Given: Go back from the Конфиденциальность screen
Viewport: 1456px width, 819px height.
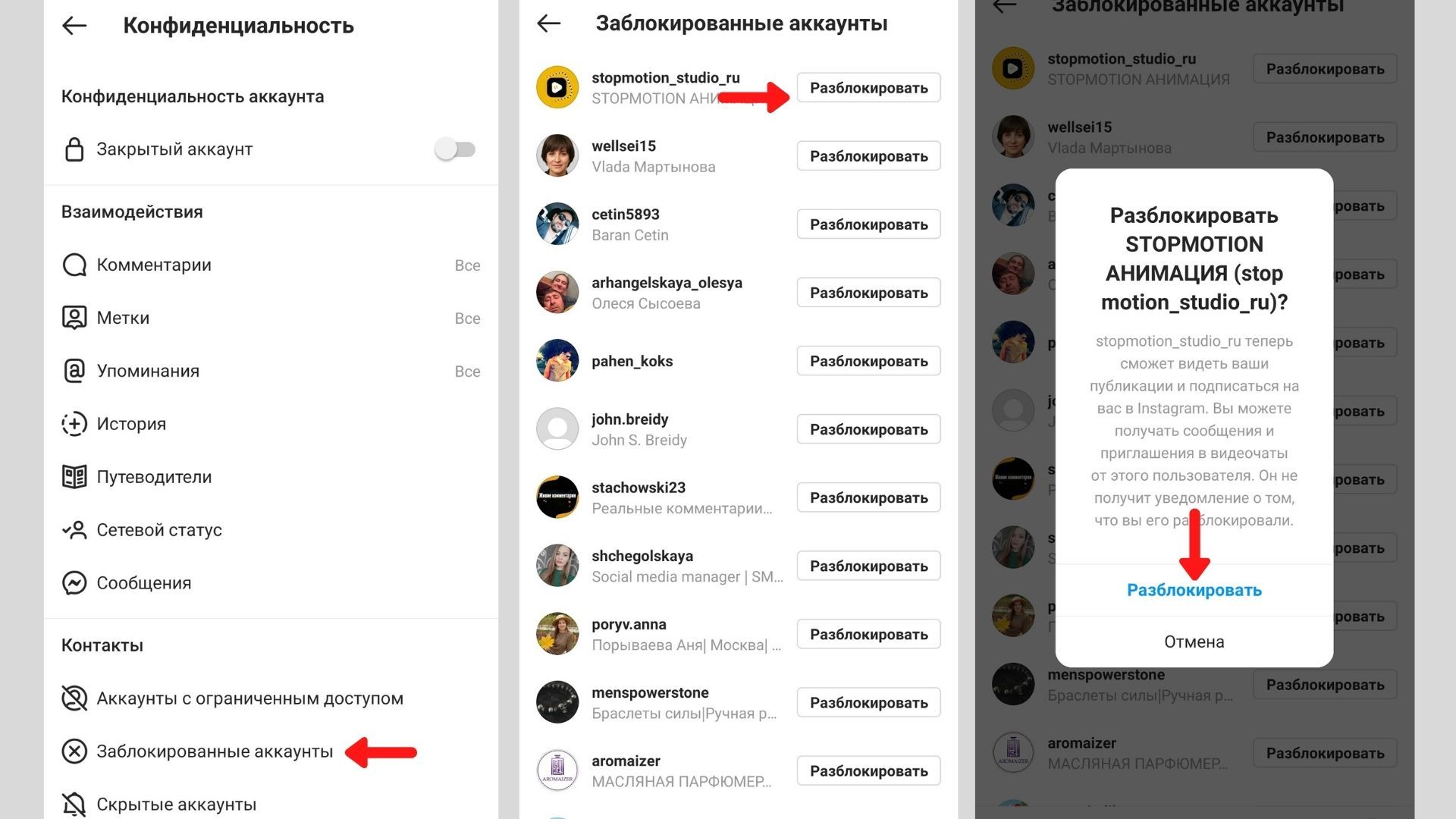Looking at the screenshot, I should pos(74,26).
